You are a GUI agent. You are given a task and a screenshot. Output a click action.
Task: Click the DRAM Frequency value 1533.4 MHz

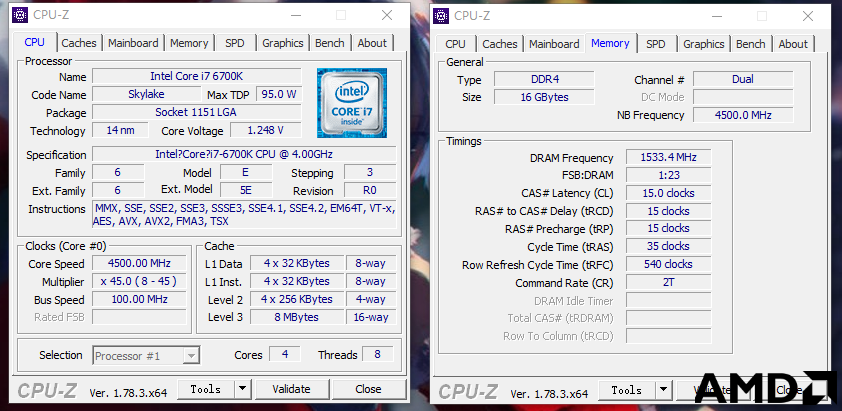(x=669, y=157)
